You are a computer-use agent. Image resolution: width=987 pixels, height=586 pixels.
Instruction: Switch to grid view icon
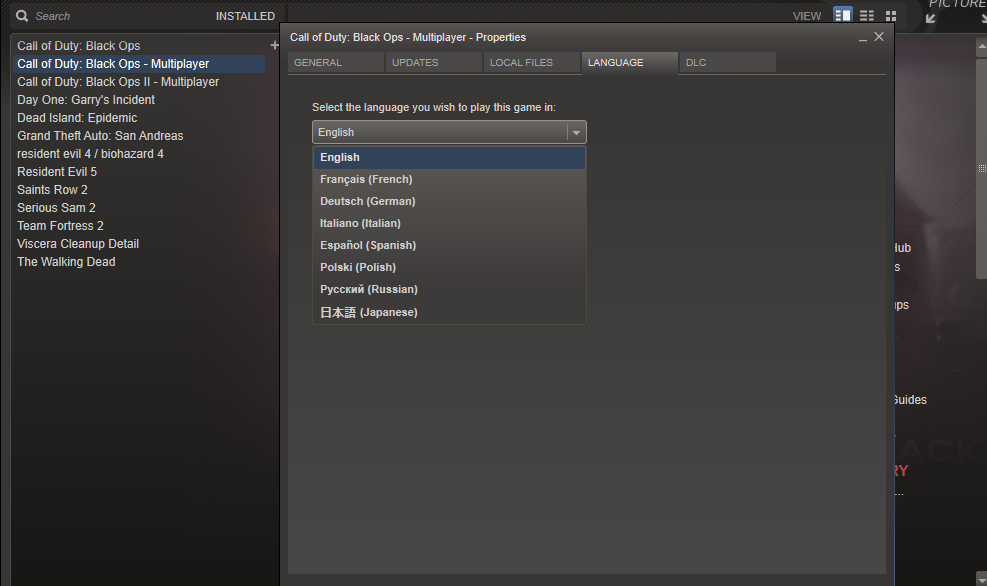(891, 16)
